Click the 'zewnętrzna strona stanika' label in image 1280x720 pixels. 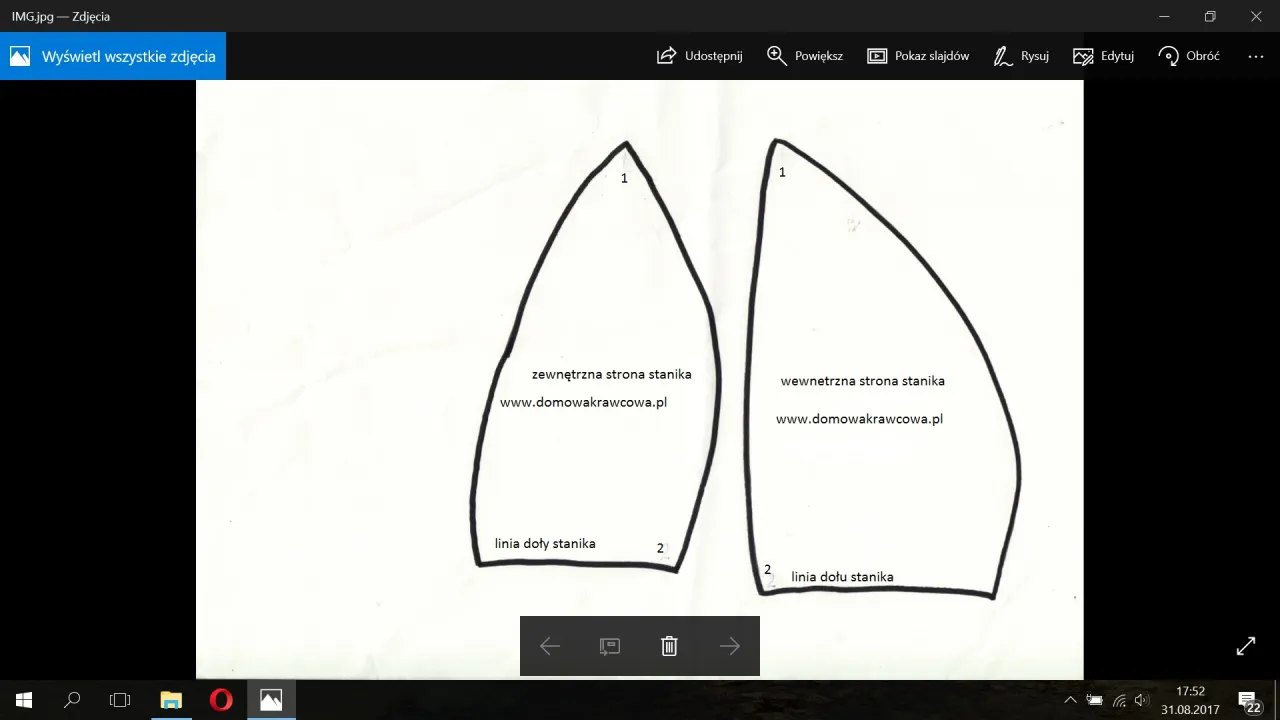click(x=612, y=374)
